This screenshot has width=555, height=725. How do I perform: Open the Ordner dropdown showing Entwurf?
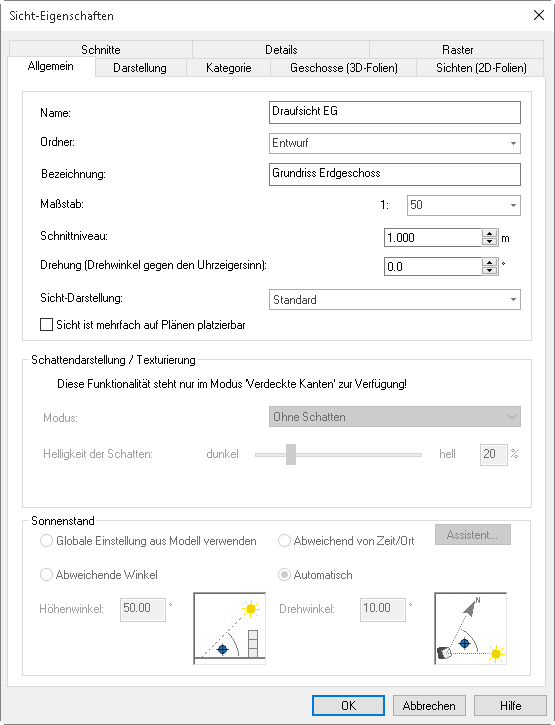tap(395, 143)
